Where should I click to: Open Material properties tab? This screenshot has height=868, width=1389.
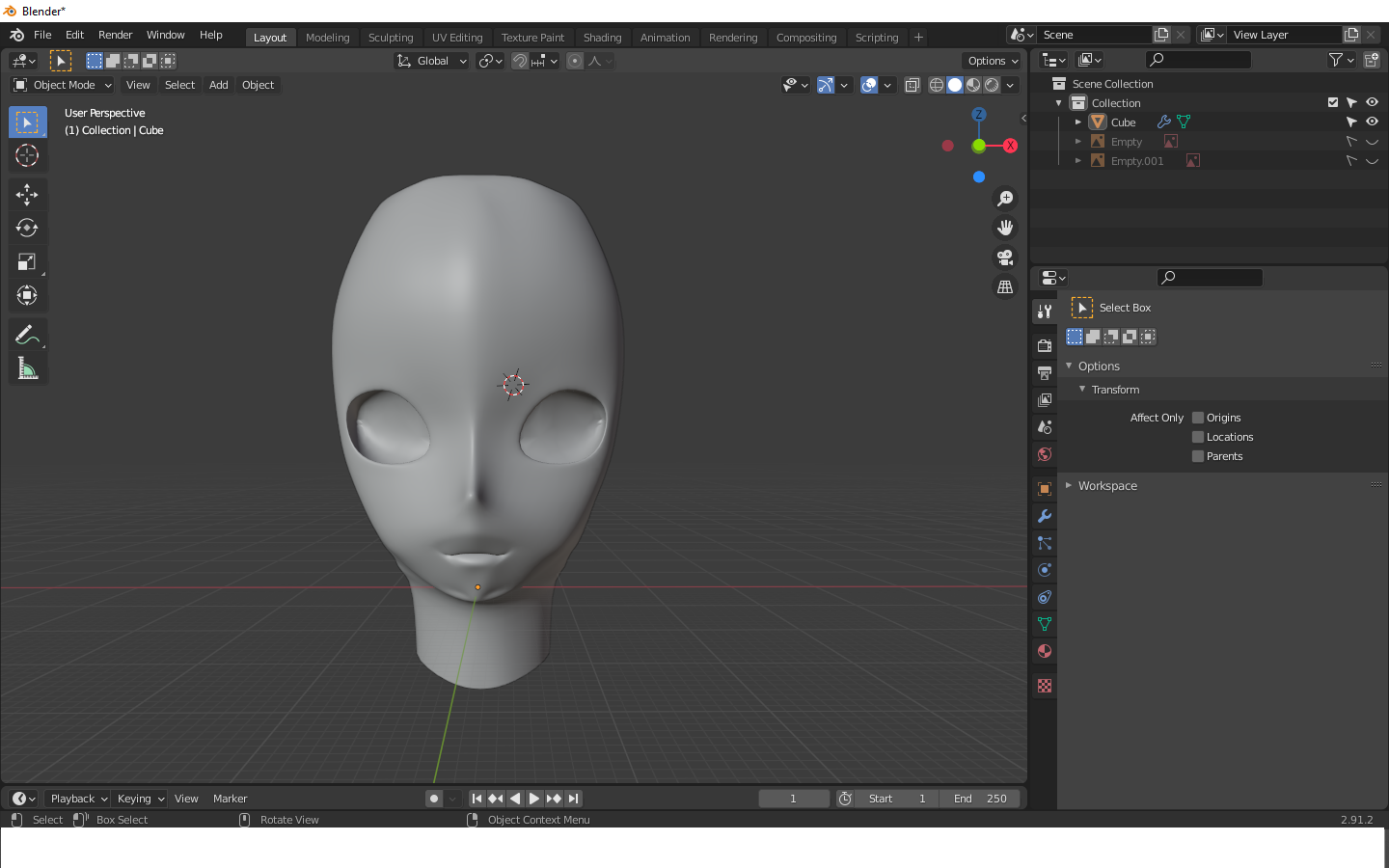[1045, 651]
